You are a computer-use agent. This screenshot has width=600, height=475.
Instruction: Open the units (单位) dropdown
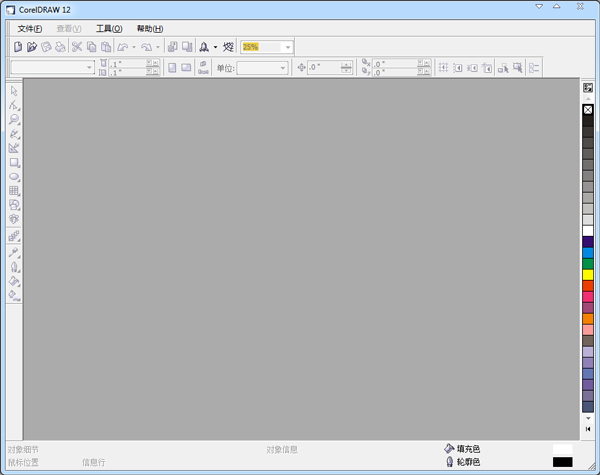pos(282,68)
